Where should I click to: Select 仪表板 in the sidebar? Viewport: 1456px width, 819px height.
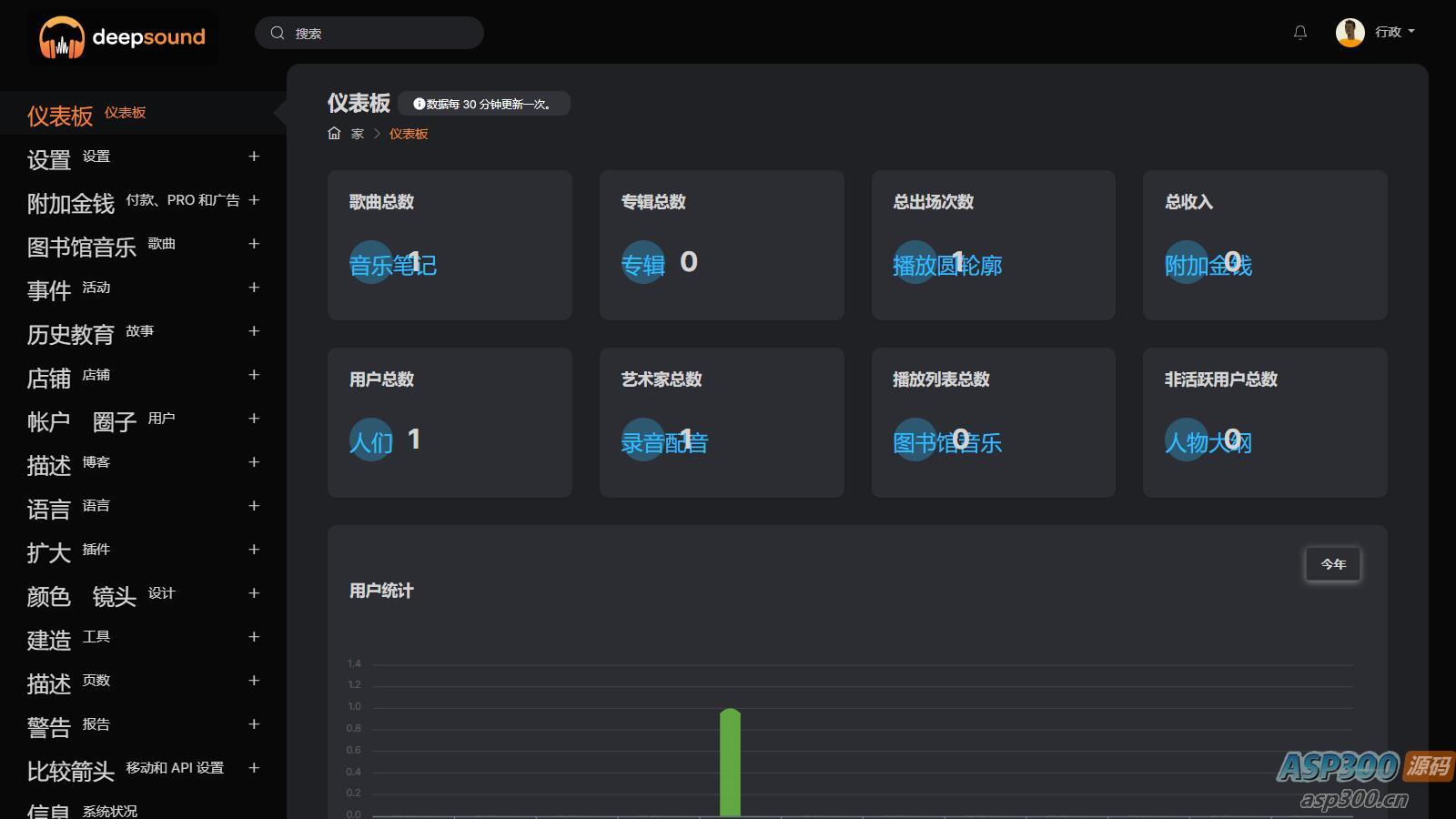[x=60, y=116]
